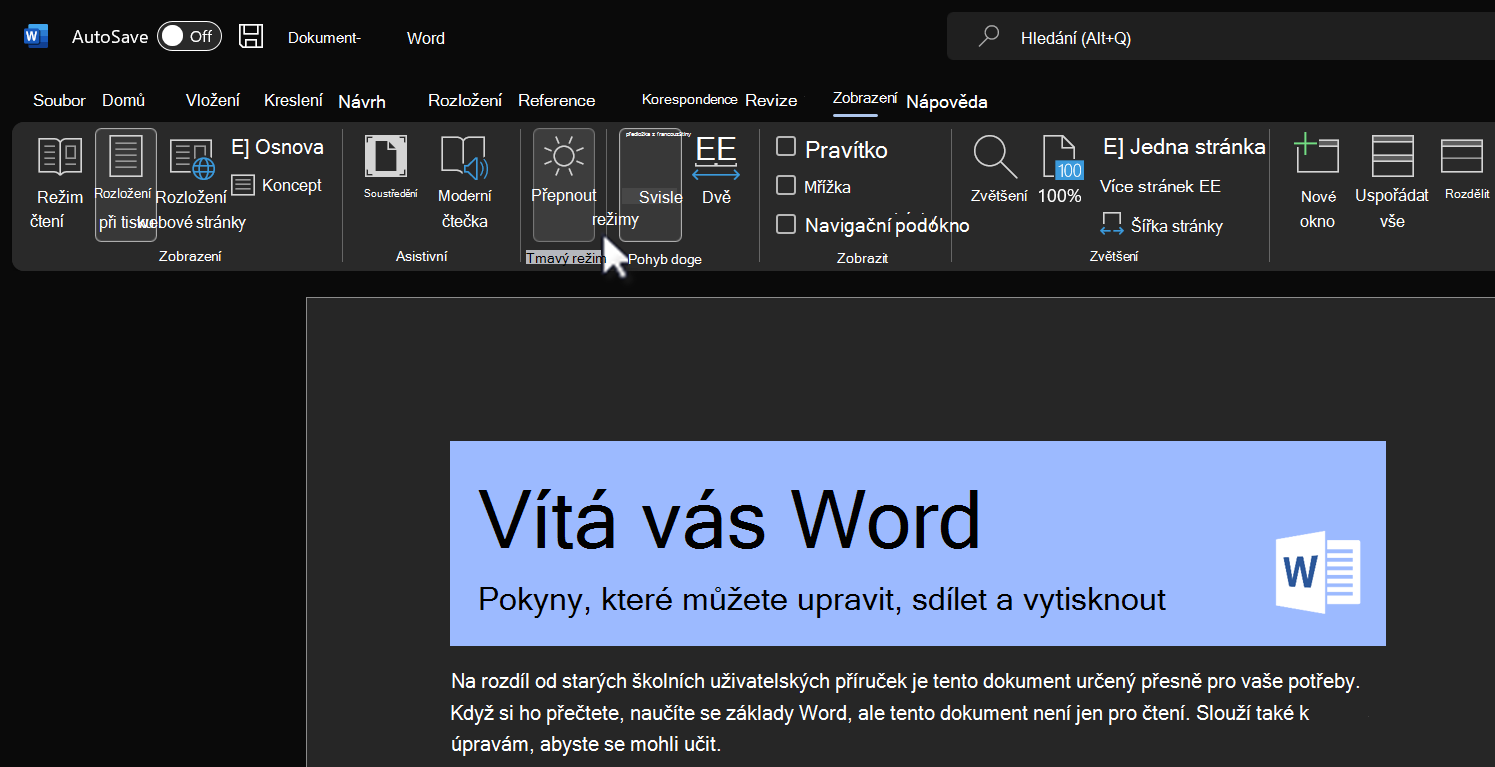The image size is (1495, 767).
Task: Turn on the AutoSave toggle
Action: click(x=189, y=36)
